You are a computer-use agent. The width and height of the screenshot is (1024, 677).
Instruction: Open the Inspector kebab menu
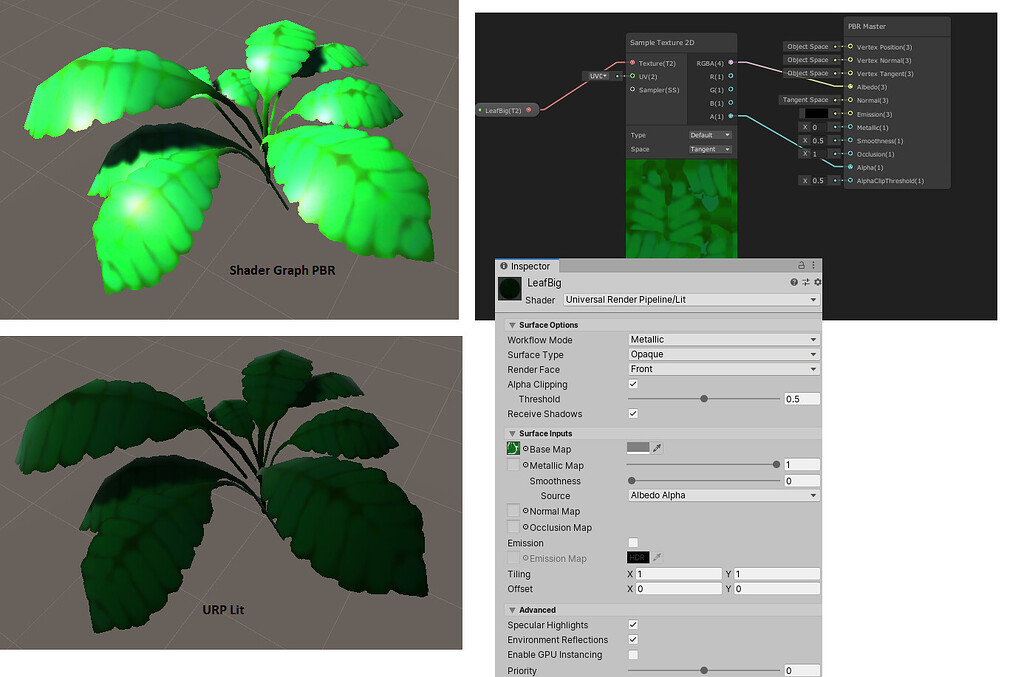[x=813, y=266]
